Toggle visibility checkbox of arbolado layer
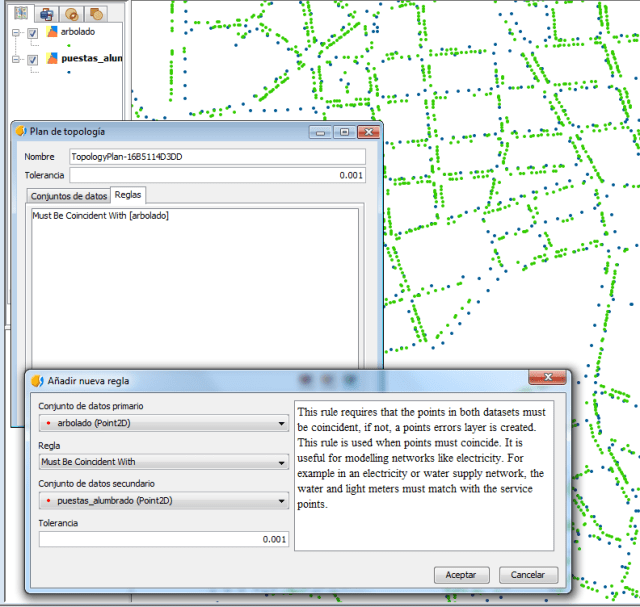Image resolution: width=640 pixels, height=607 pixels. click(33, 33)
